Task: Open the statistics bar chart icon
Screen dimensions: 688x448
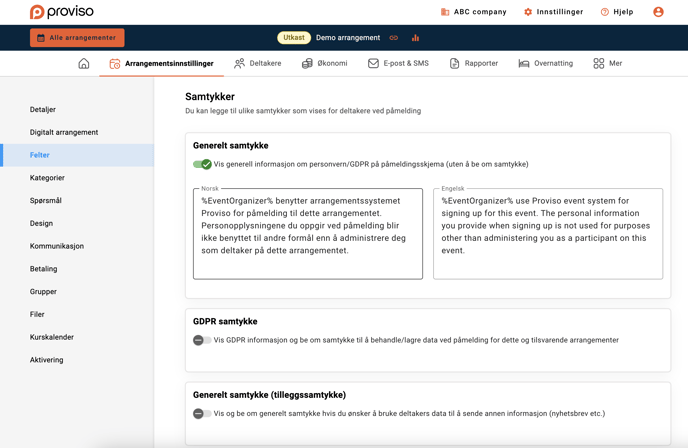Action: (415, 38)
